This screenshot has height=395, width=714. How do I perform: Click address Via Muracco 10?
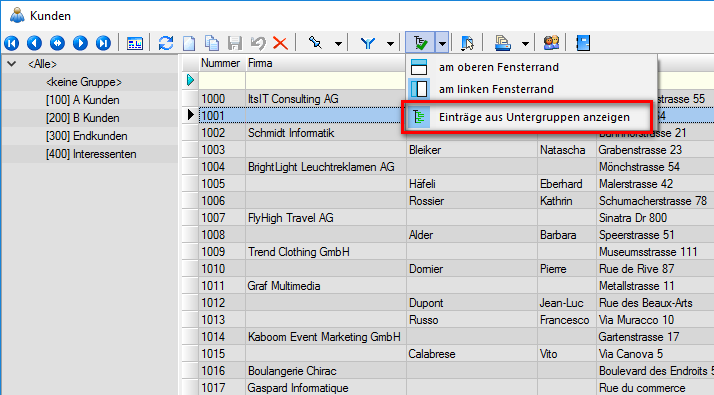636,320
